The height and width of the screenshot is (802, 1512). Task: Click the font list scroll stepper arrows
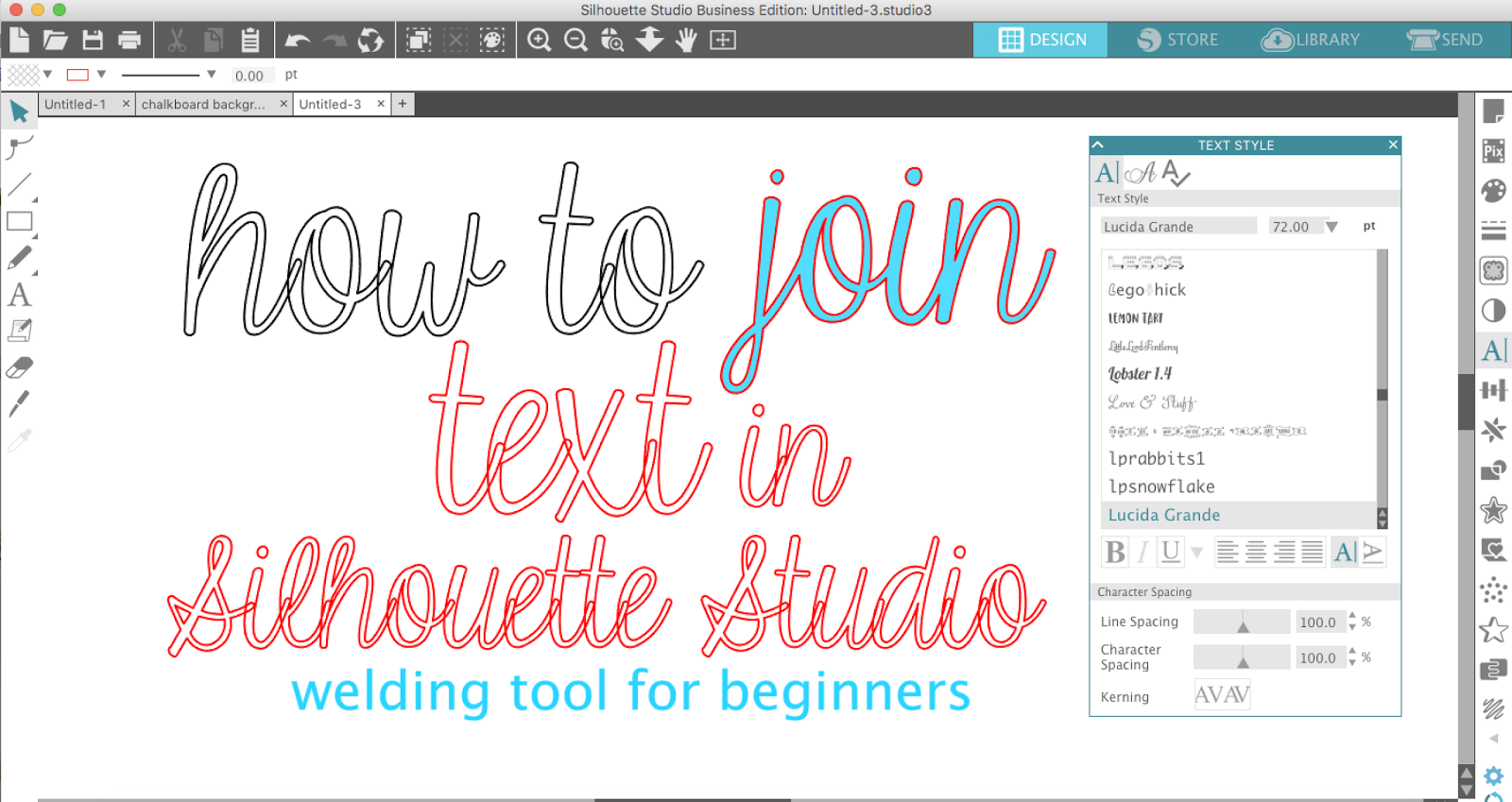point(1382,518)
